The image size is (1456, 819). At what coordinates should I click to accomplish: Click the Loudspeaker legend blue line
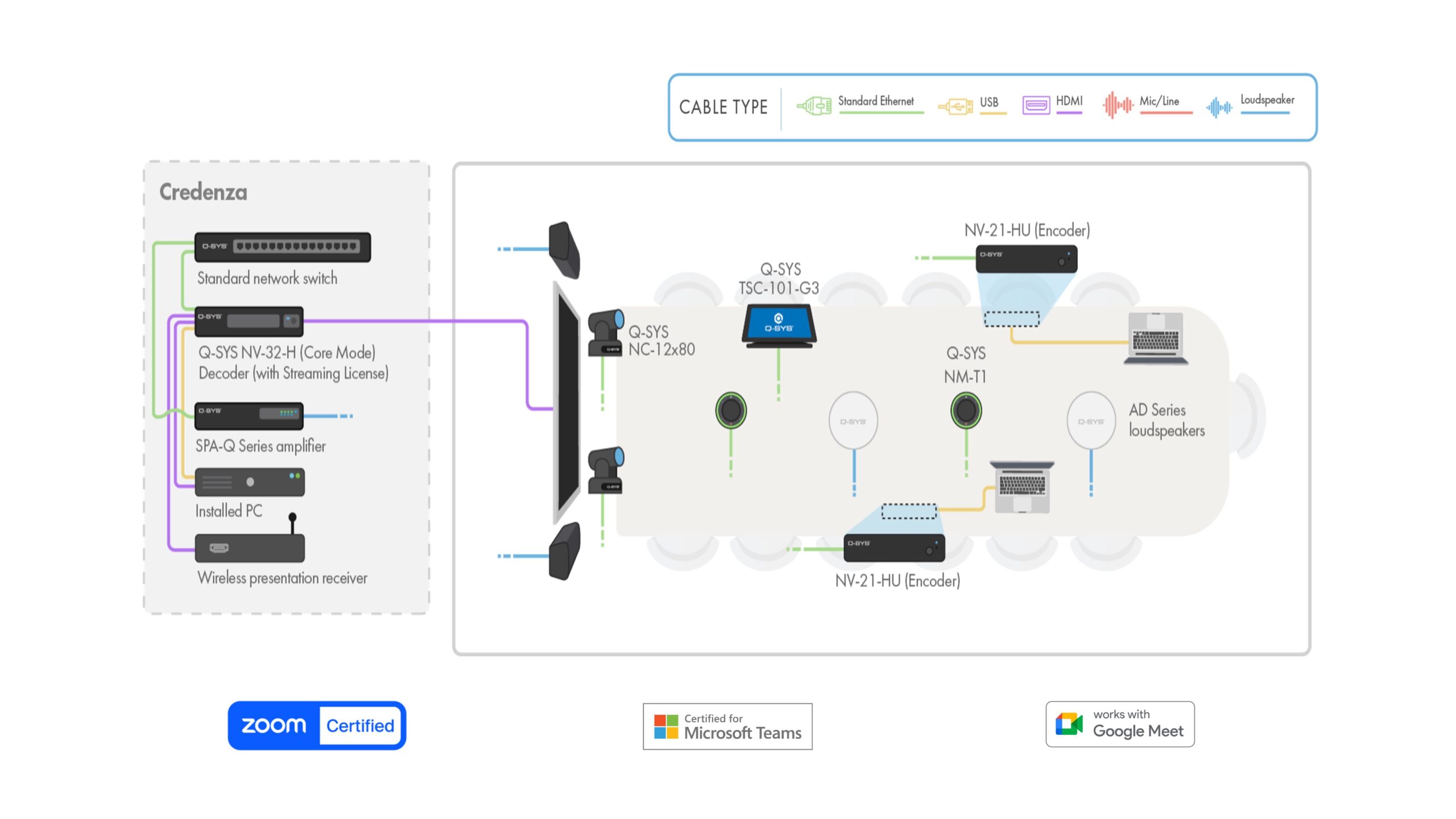(x=1265, y=113)
